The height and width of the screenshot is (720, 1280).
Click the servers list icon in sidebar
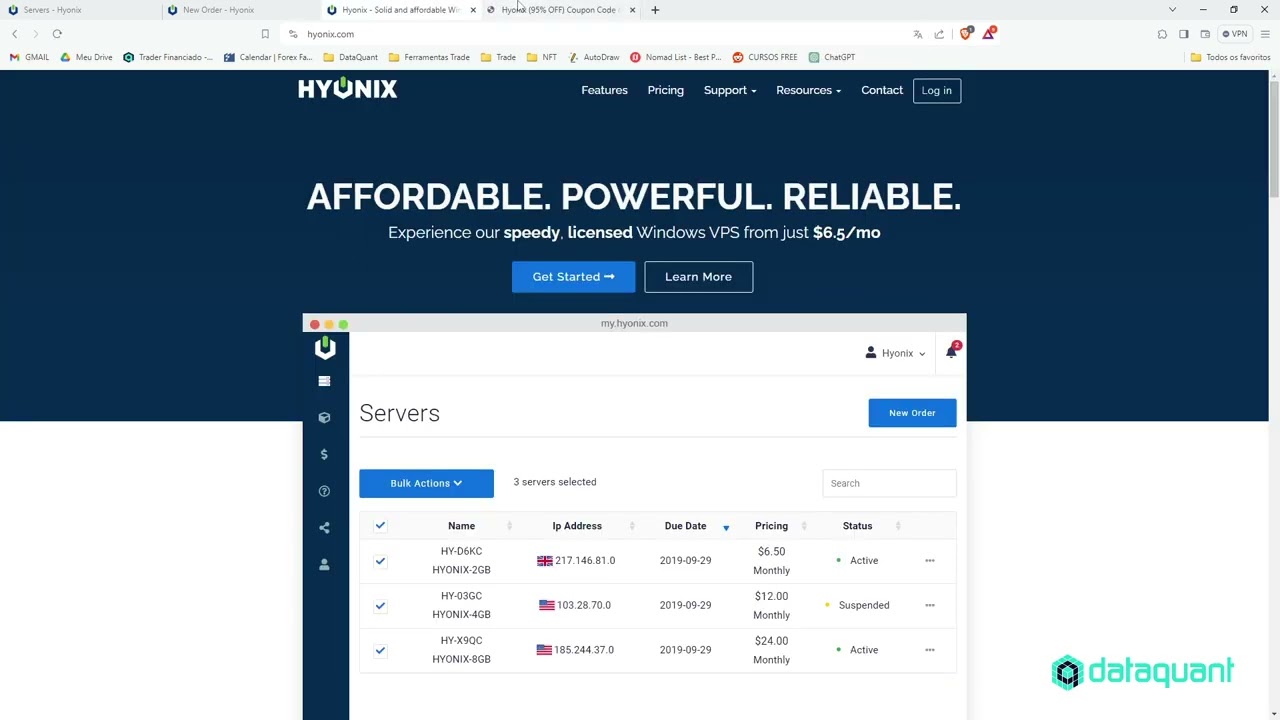324,381
